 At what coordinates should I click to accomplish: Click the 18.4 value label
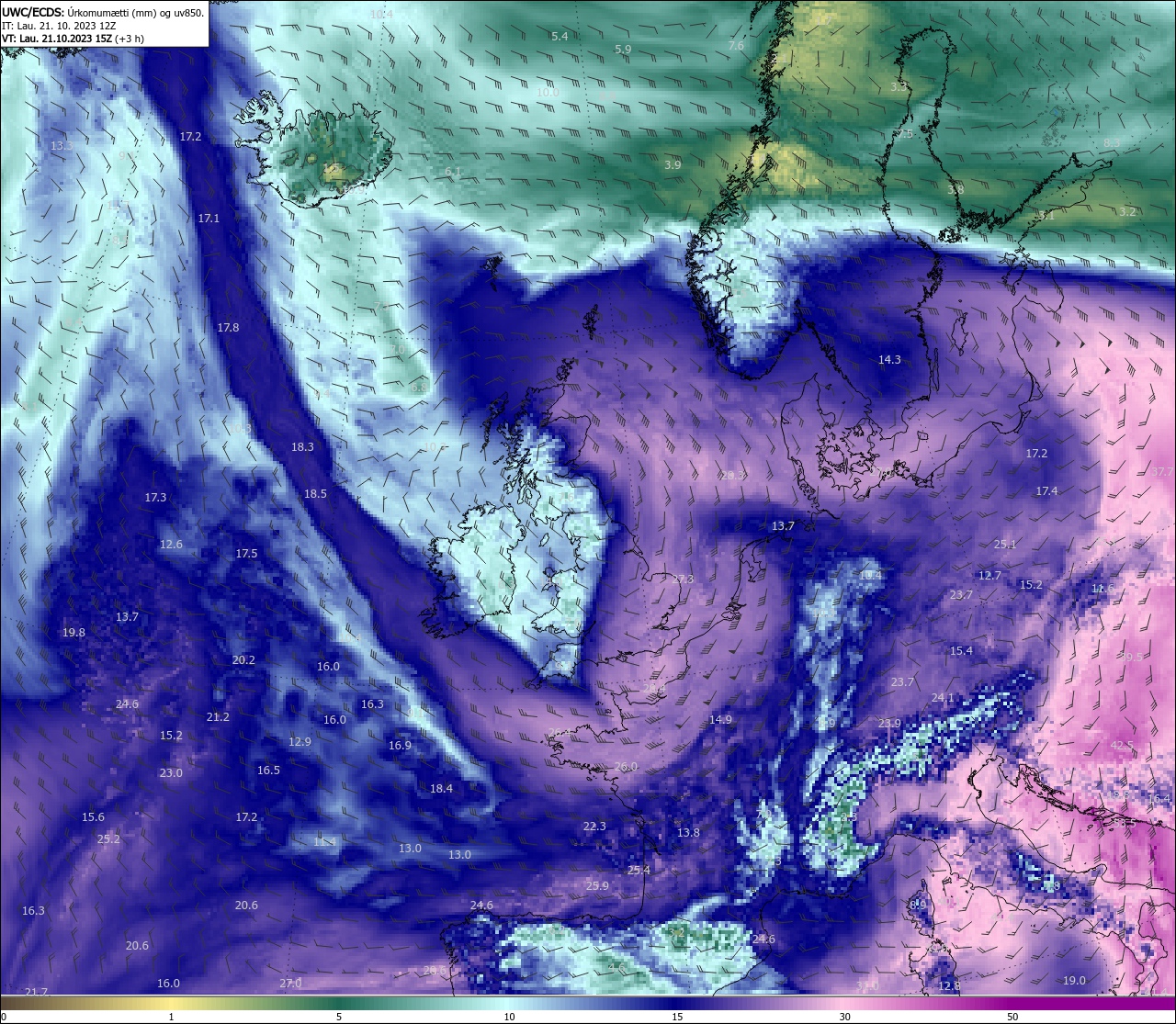pyautogui.click(x=441, y=789)
